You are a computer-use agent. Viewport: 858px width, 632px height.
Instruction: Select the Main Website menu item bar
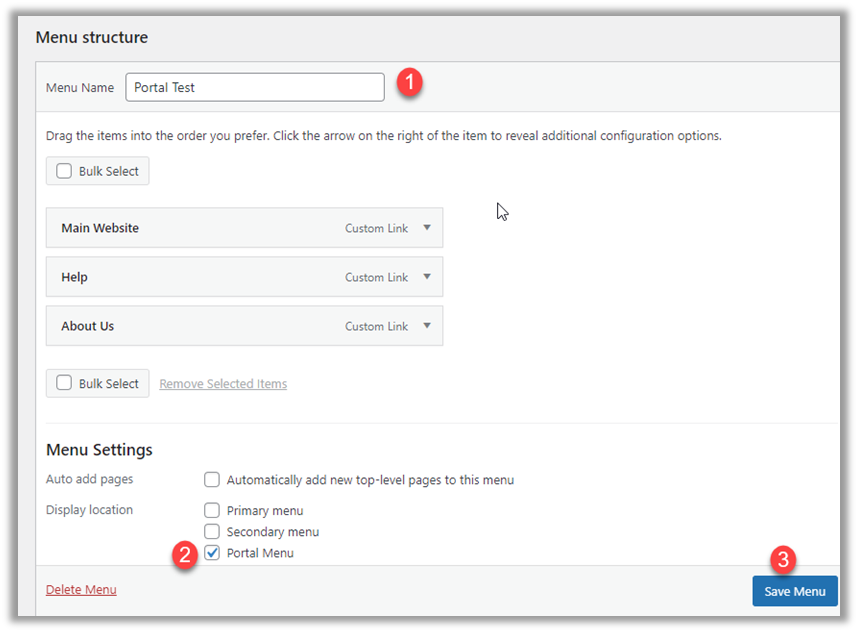click(200, 228)
